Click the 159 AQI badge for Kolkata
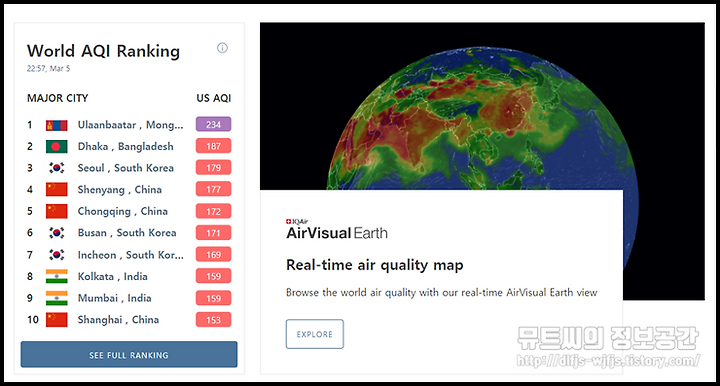Screen dimensions: 720x386 [214, 276]
